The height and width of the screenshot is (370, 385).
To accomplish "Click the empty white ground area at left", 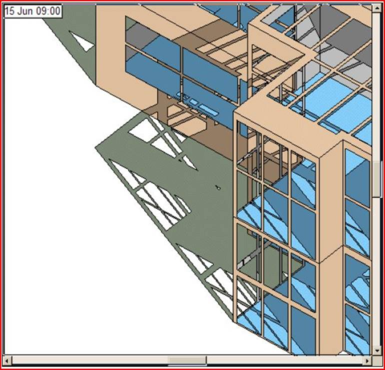I will [x=60, y=217].
